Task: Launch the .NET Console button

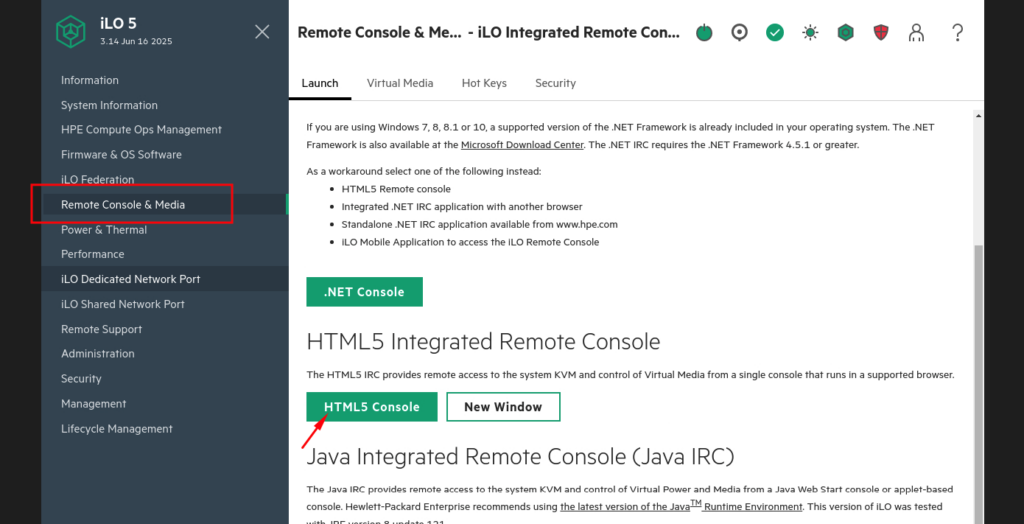Action: [x=364, y=291]
